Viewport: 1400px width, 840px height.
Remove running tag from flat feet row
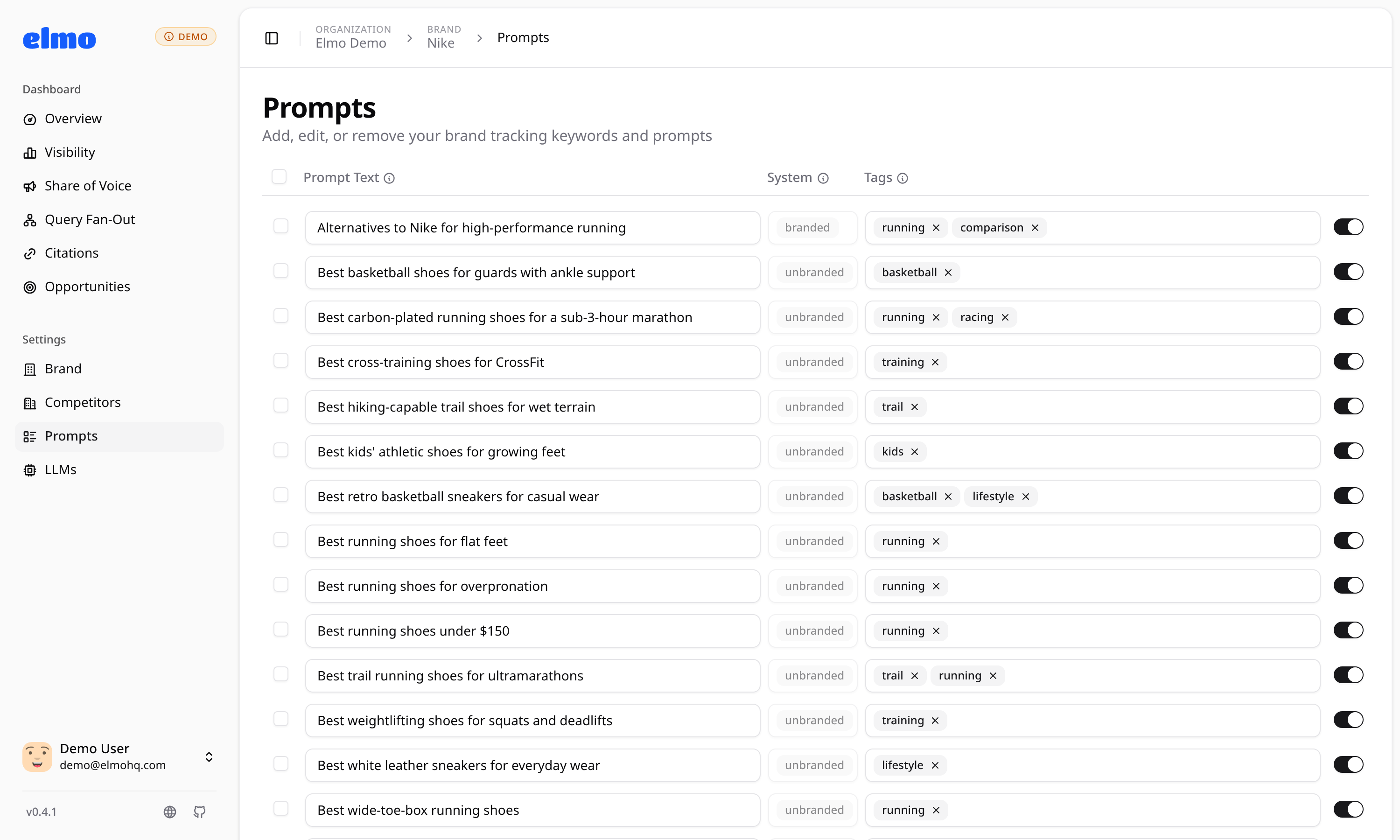[936, 541]
